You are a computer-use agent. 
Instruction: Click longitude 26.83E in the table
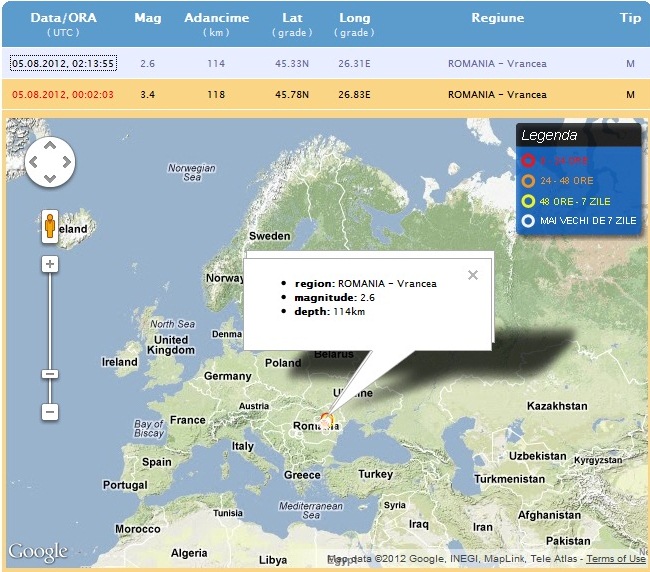pos(354,95)
